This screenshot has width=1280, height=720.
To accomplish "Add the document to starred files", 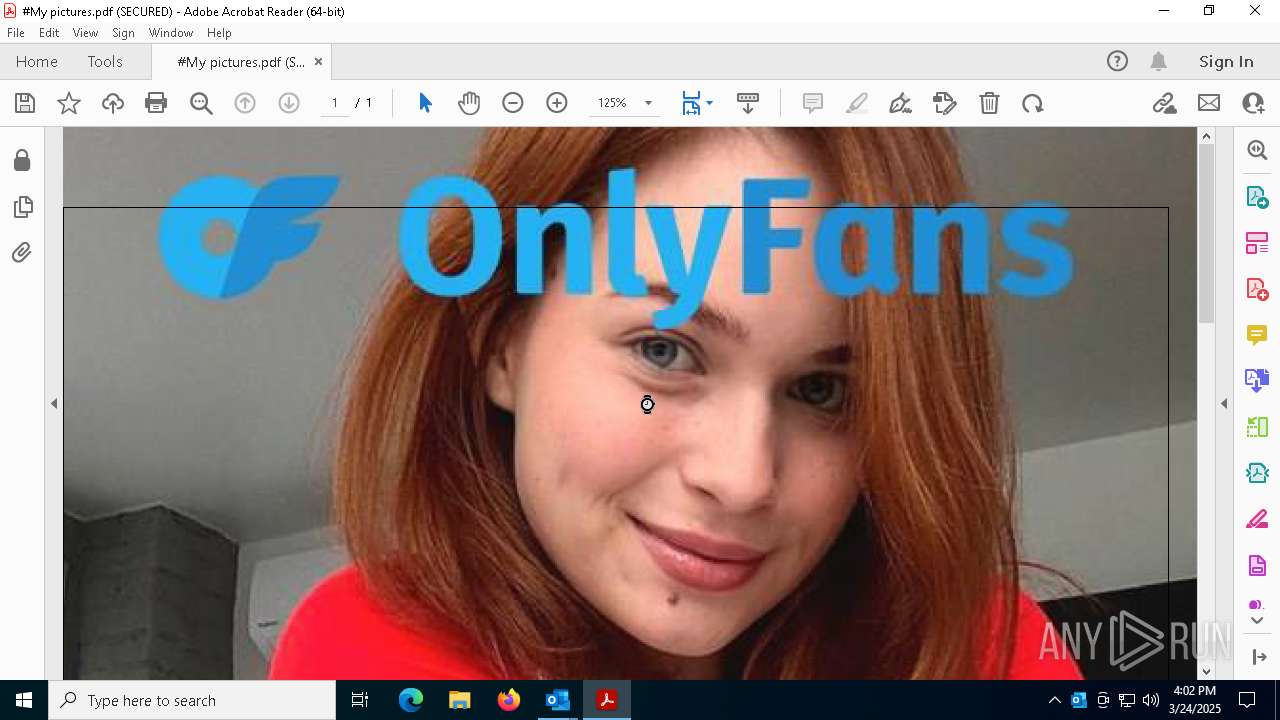I will pos(69,103).
